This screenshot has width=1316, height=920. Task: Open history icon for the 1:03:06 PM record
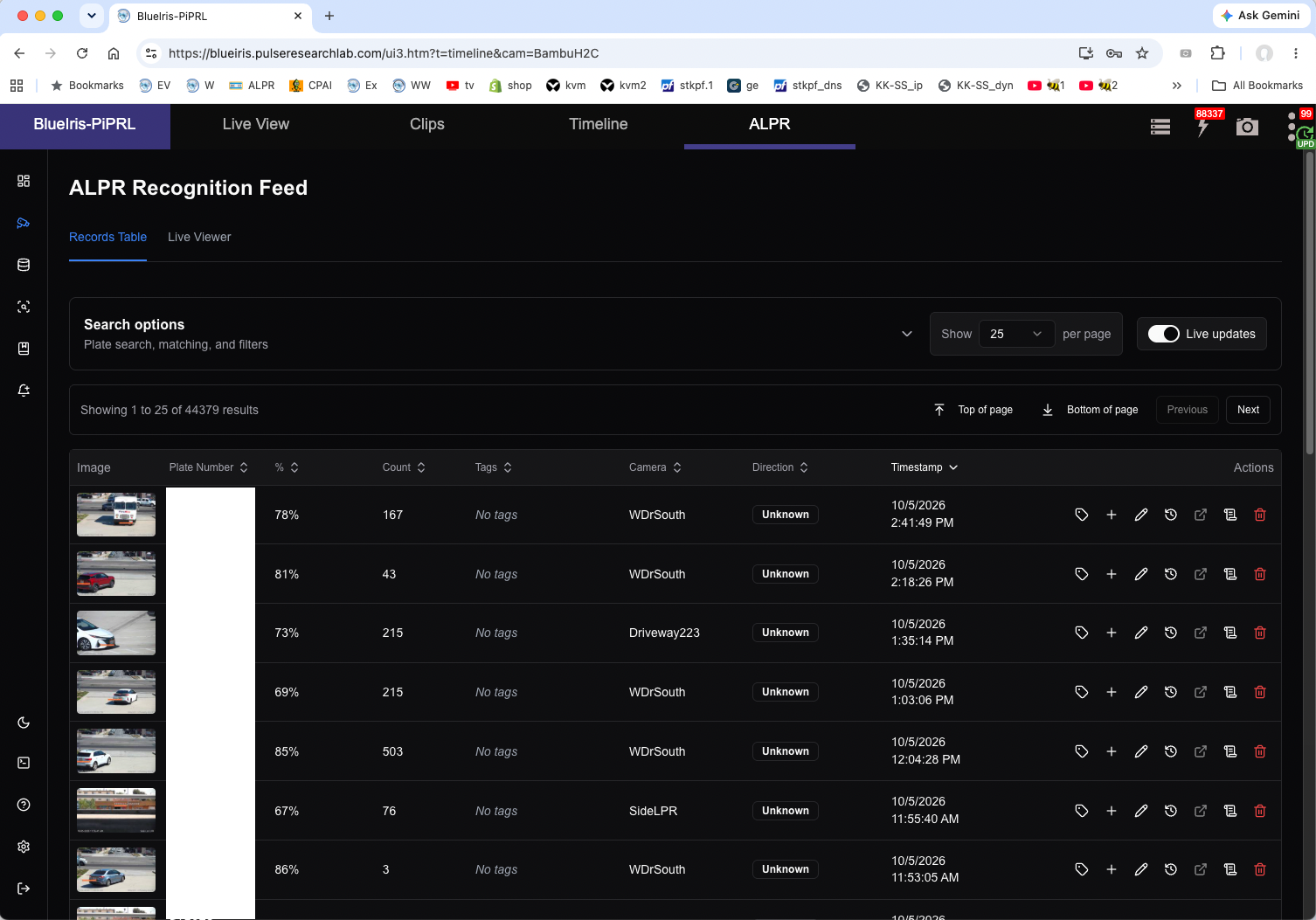[1171, 692]
